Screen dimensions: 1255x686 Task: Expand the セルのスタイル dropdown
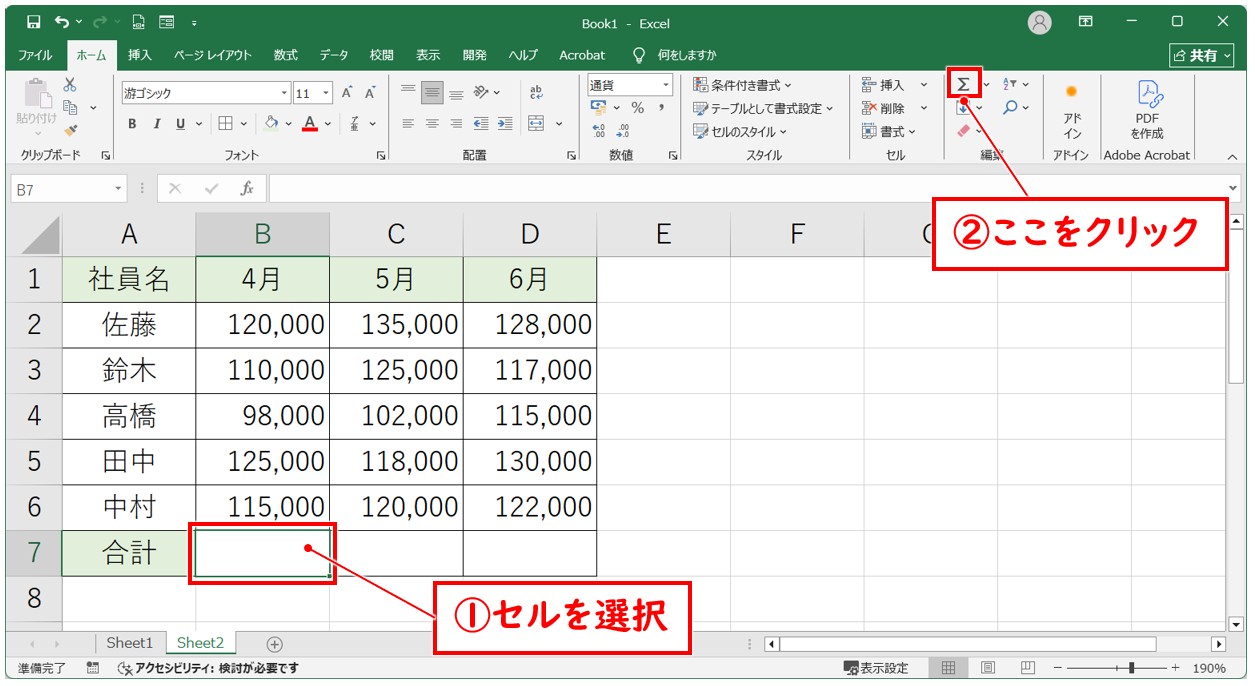click(x=740, y=131)
